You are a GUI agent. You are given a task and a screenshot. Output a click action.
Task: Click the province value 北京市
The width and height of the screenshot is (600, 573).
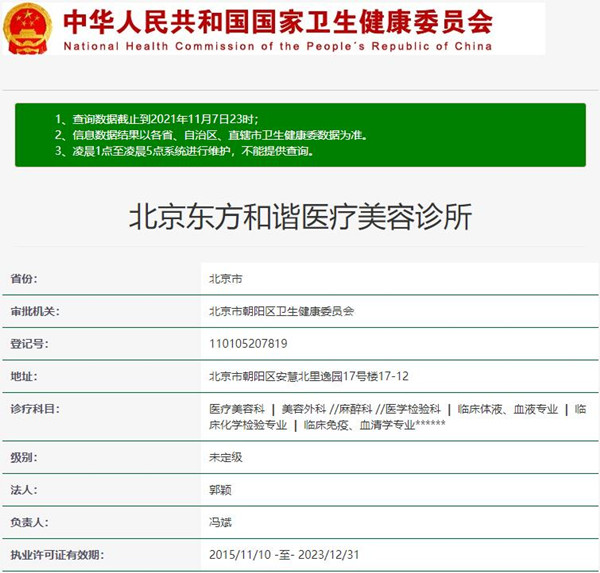[x=225, y=279]
